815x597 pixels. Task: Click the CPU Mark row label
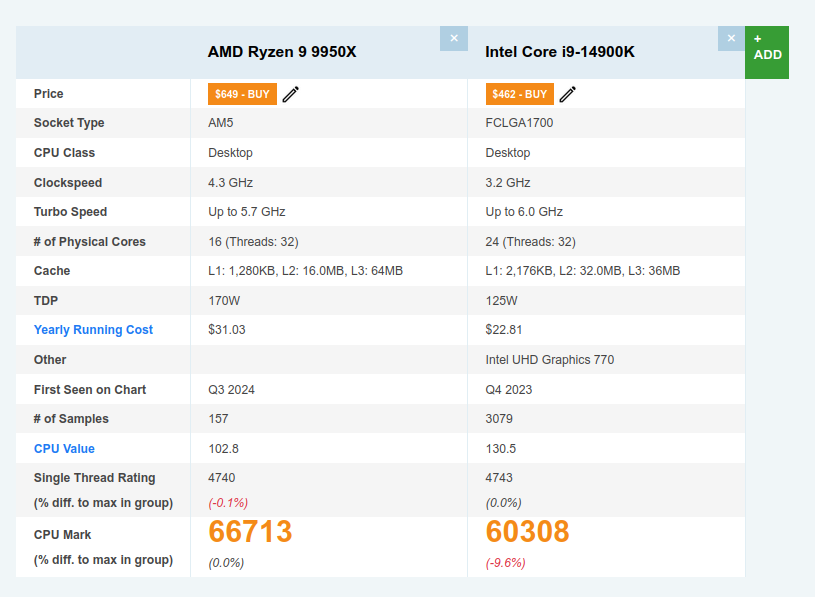coord(62,535)
